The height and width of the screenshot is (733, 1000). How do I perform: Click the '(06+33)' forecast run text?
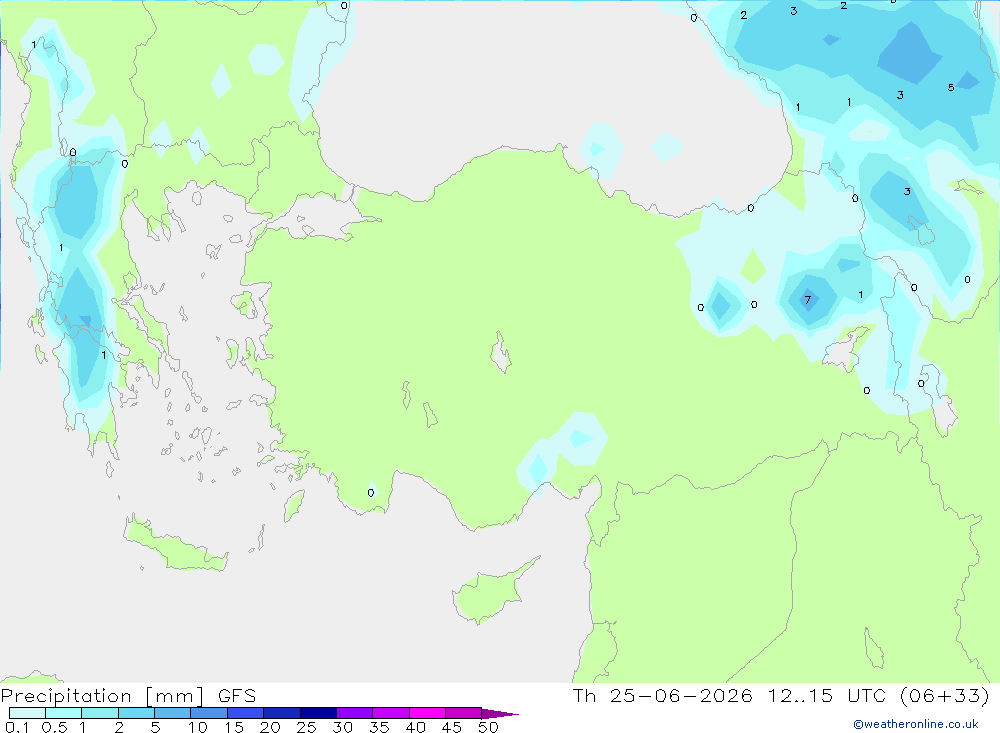click(x=945, y=695)
